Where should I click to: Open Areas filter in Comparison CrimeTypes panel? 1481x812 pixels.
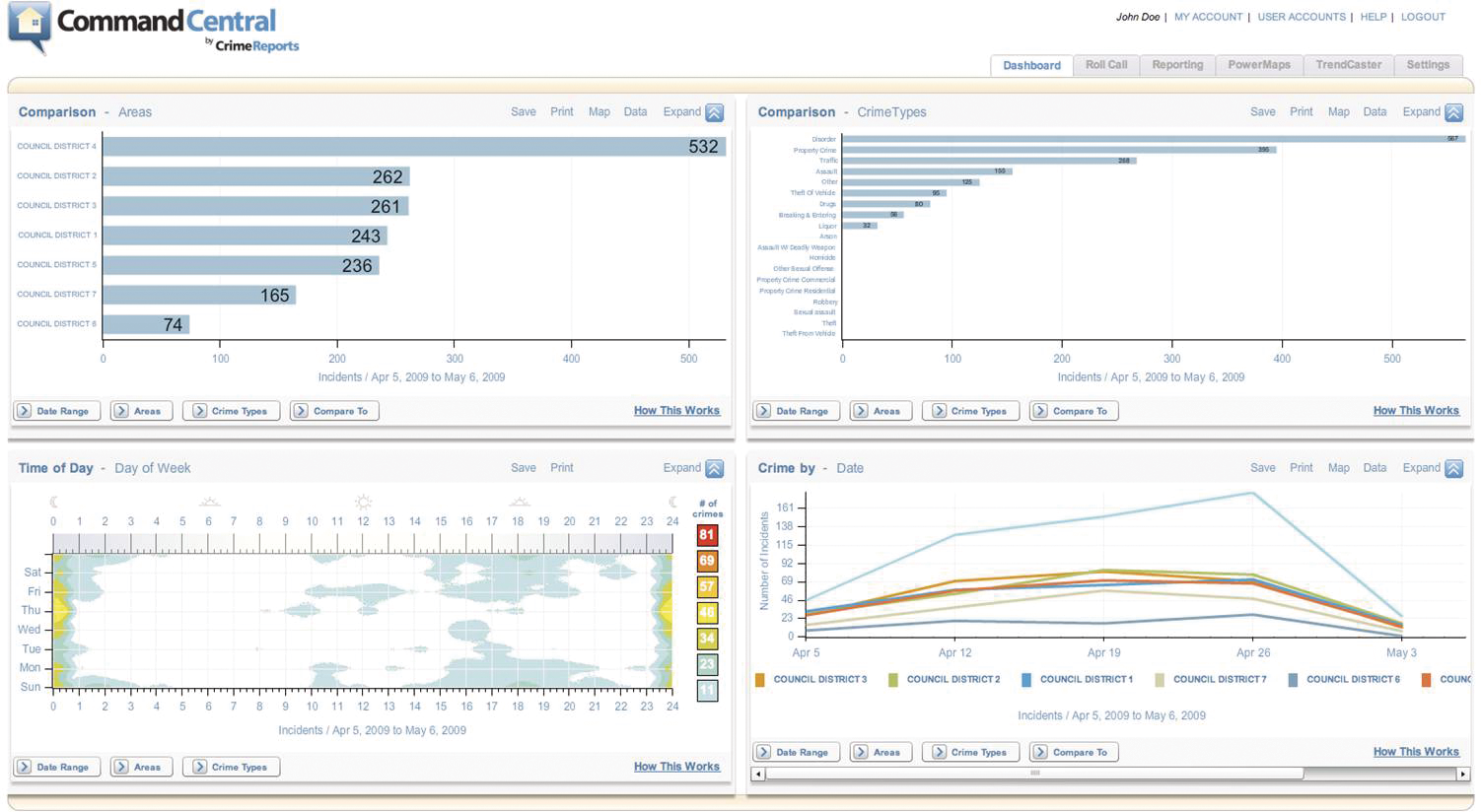[880, 411]
